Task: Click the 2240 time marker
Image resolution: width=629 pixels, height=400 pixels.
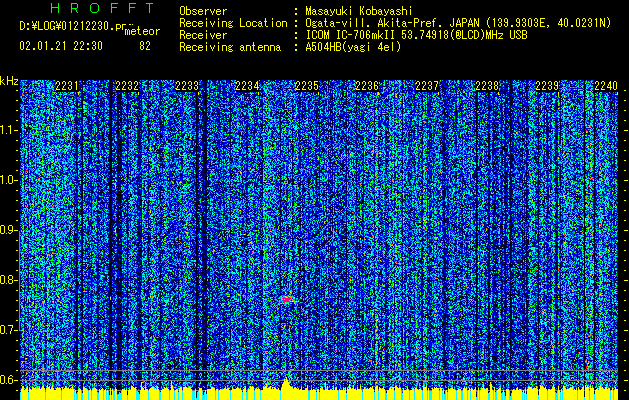Action: click(x=606, y=86)
